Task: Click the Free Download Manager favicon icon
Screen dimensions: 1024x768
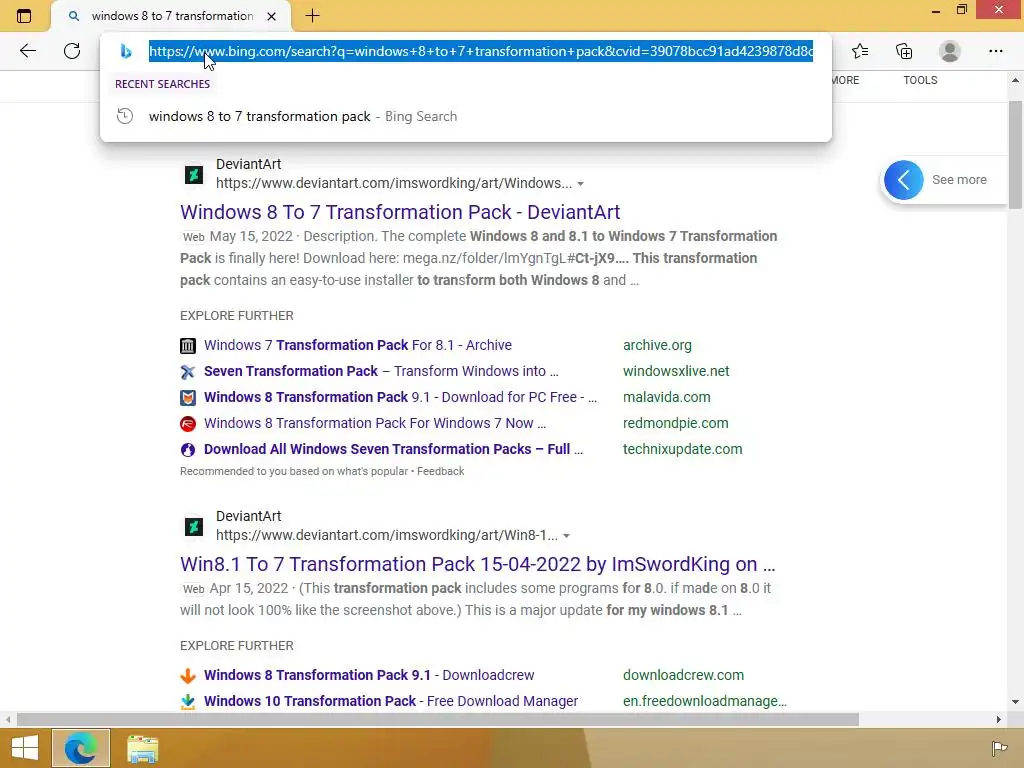Action: (x=188, y=701)
